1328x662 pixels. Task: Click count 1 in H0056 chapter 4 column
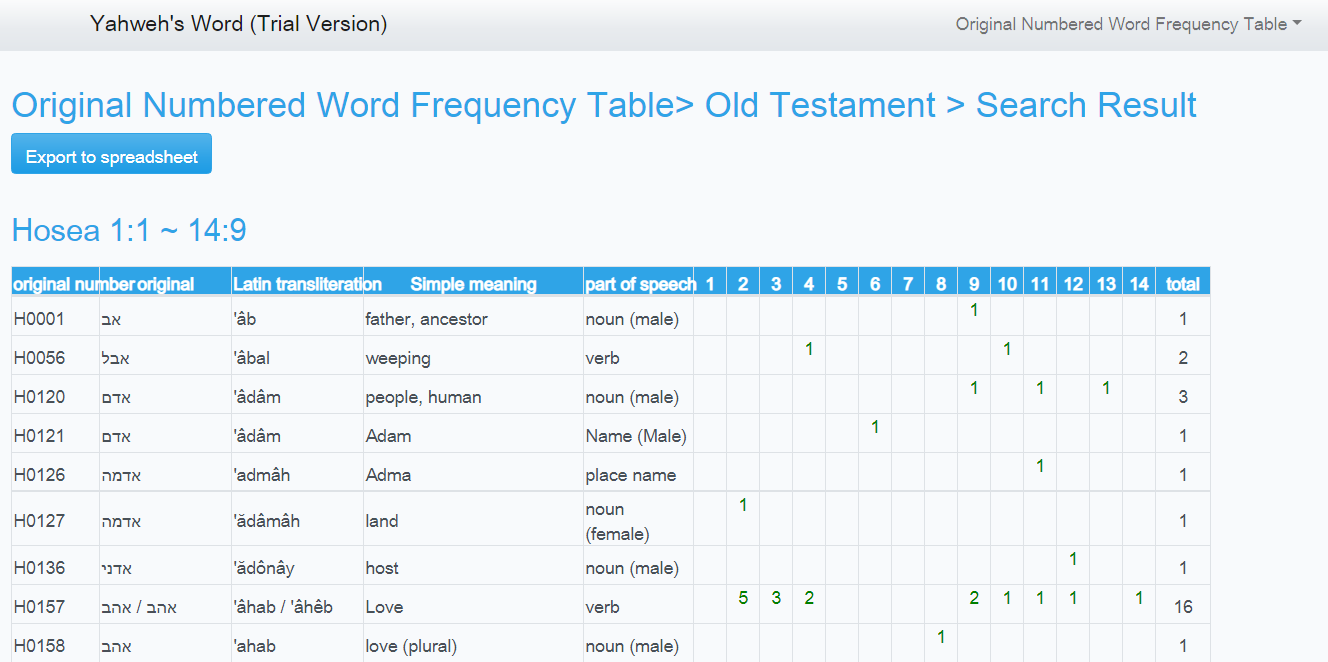click(x=809, y=349)
